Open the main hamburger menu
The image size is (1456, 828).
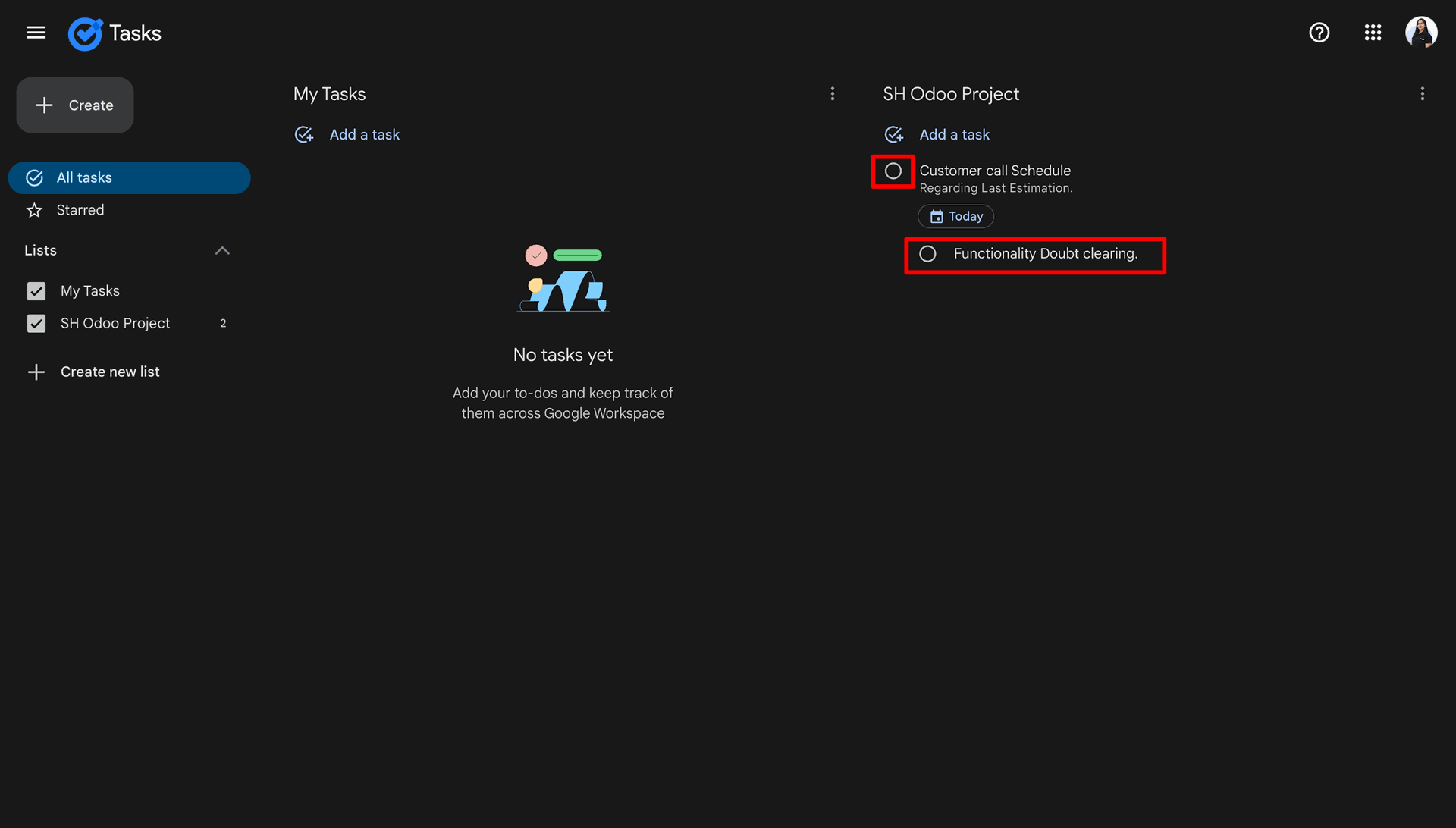click(x=36, y=33)
